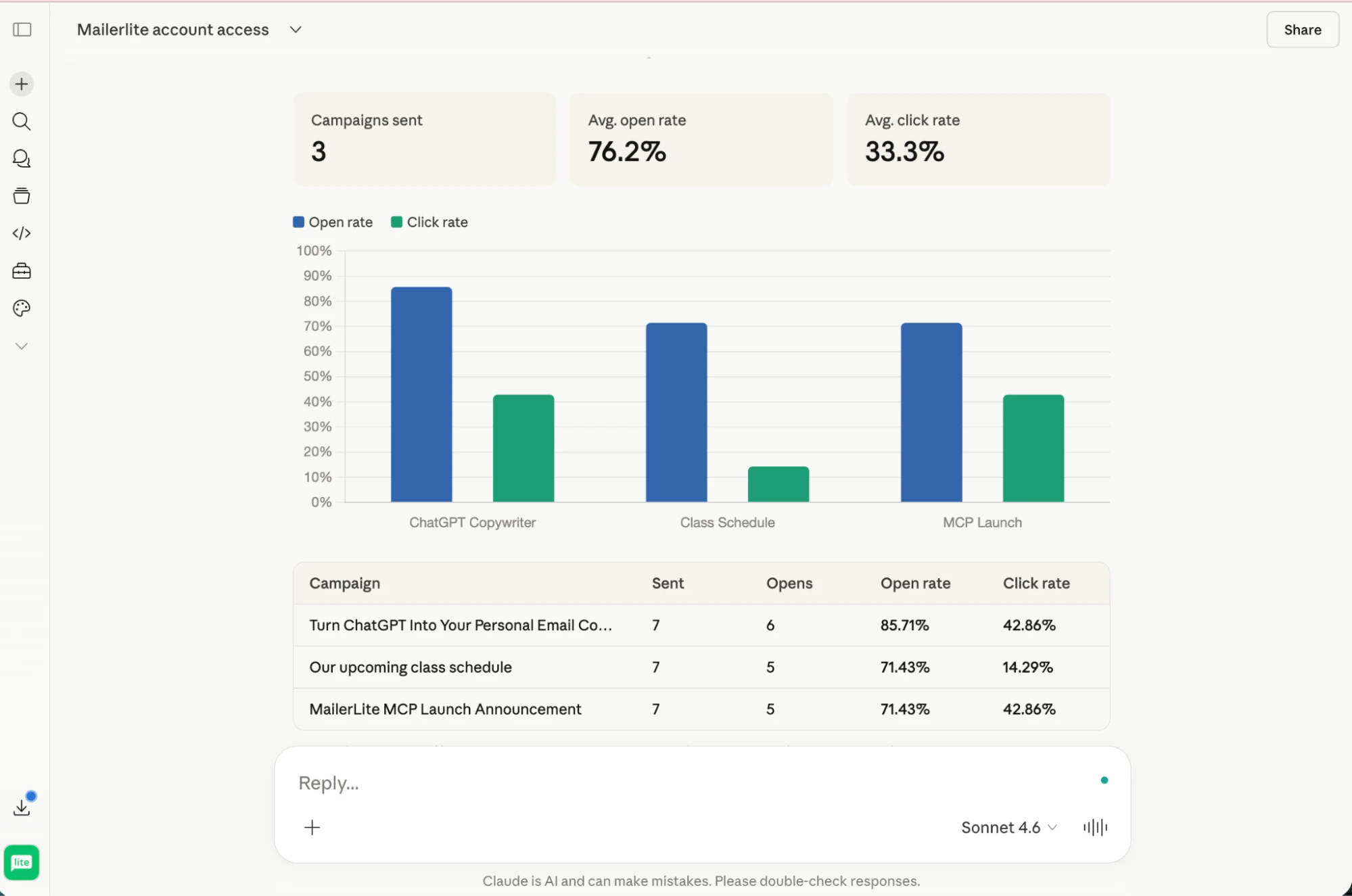Click the Class Schedule axis label
The height and width of the screenshot is (896, 1352).
click(x=728, y=523)
